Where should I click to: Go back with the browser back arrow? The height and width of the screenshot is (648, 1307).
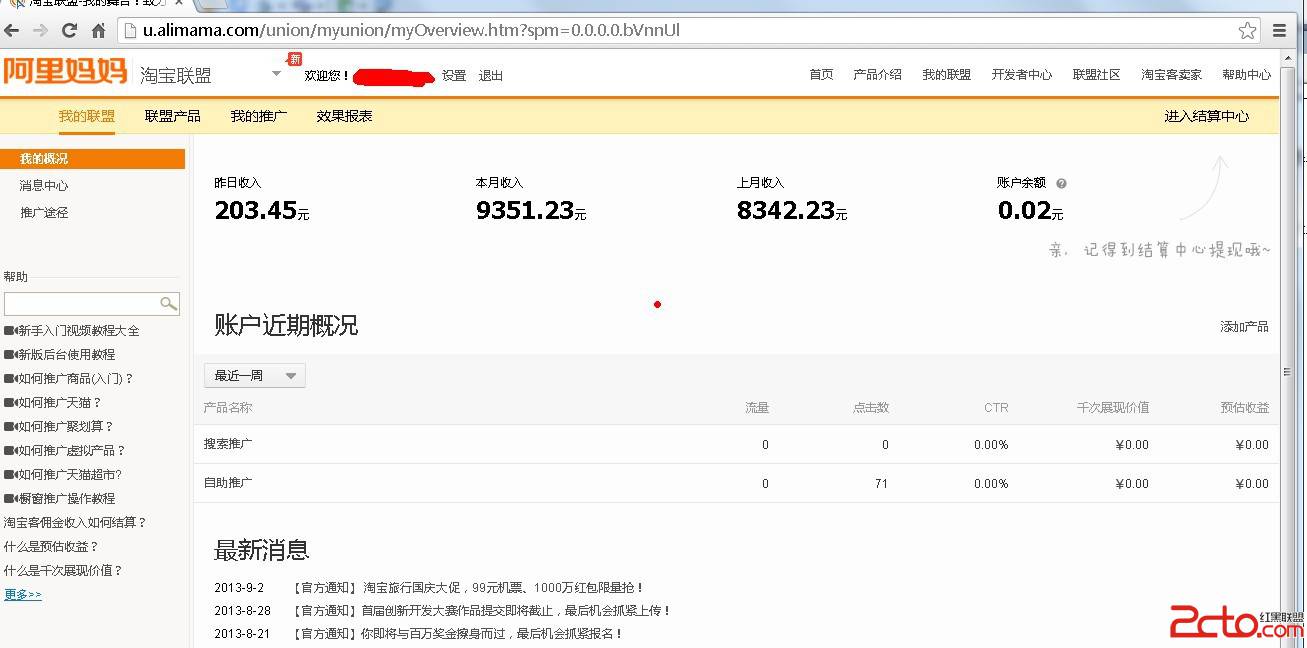(12, 31)
